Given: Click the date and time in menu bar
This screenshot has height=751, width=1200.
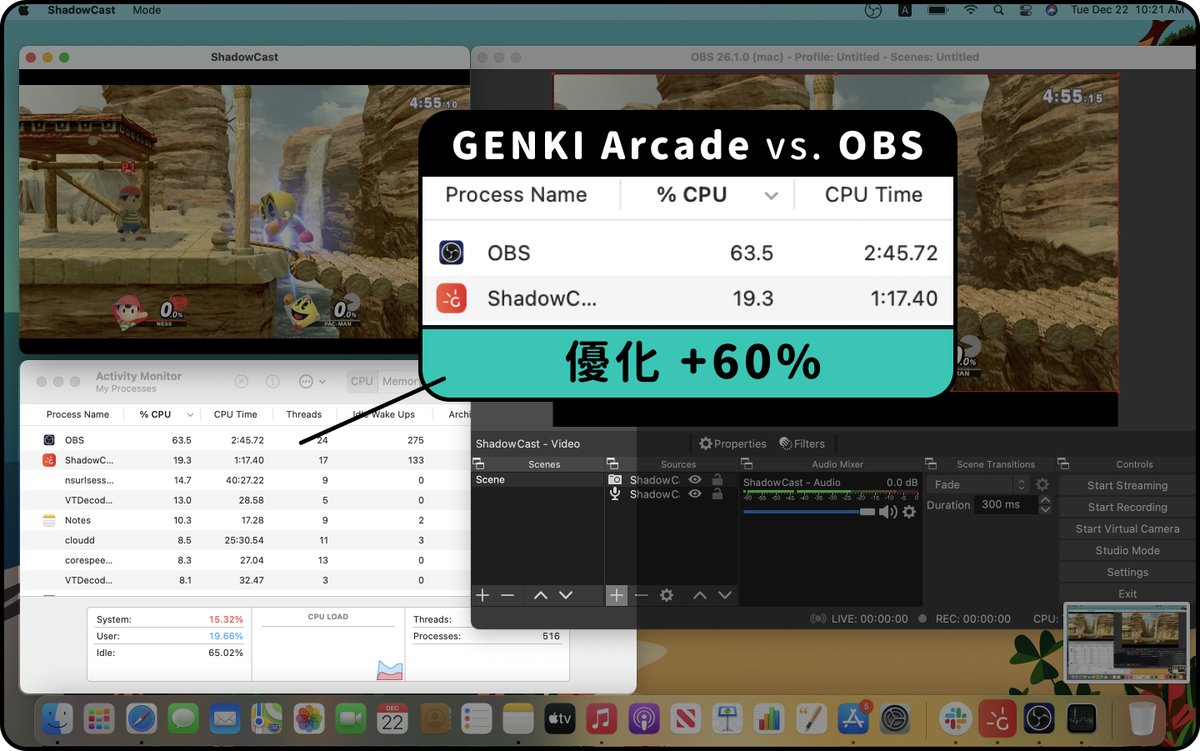Looking at the screenshot, I should pos(1127,10).
